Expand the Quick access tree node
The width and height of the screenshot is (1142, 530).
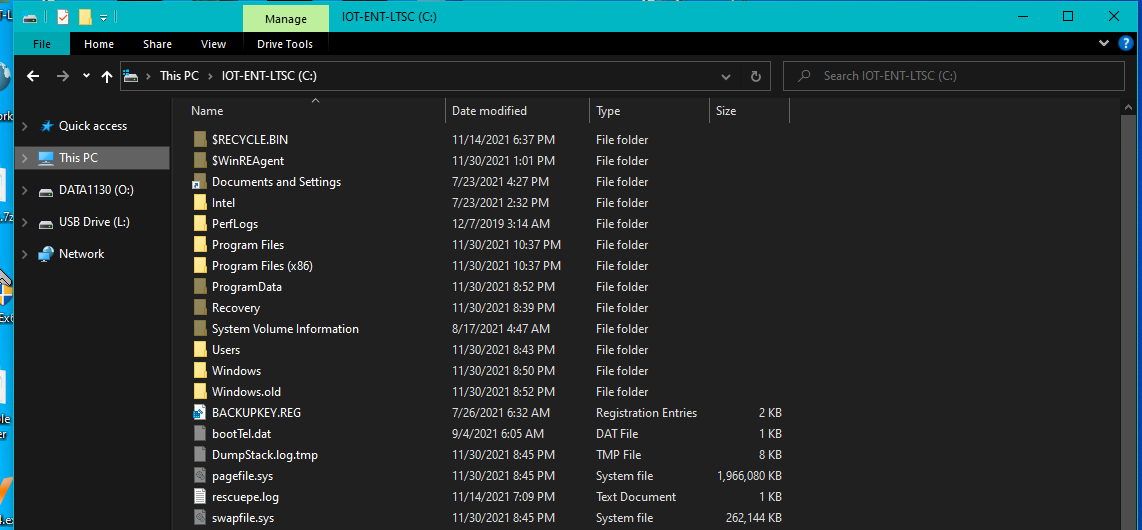25,126
